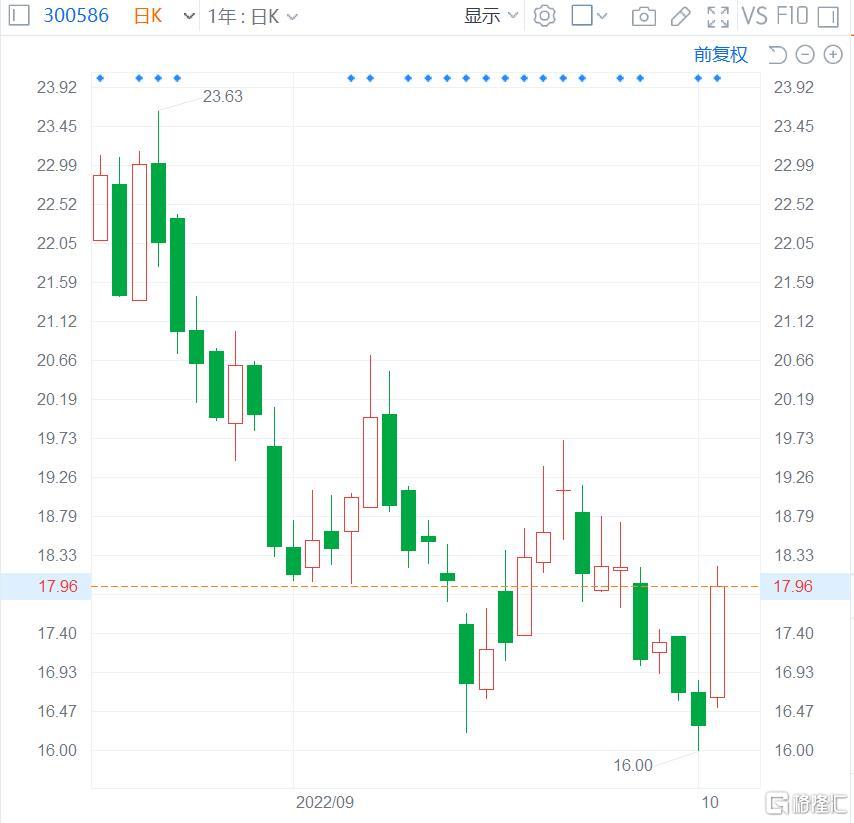Open chart settings gear icon
This screenshot has height=823, width=854.
point(545,16)
